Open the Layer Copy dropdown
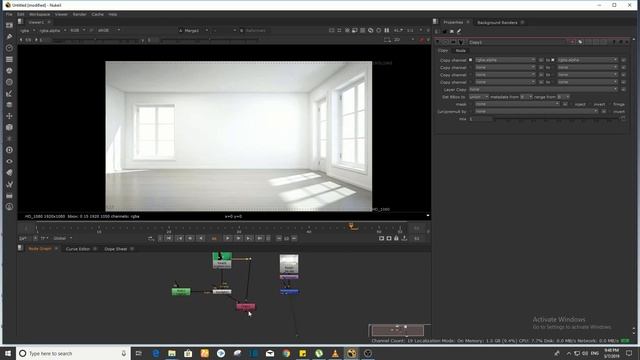Viewport: 640px width, 360px height. 543,89
